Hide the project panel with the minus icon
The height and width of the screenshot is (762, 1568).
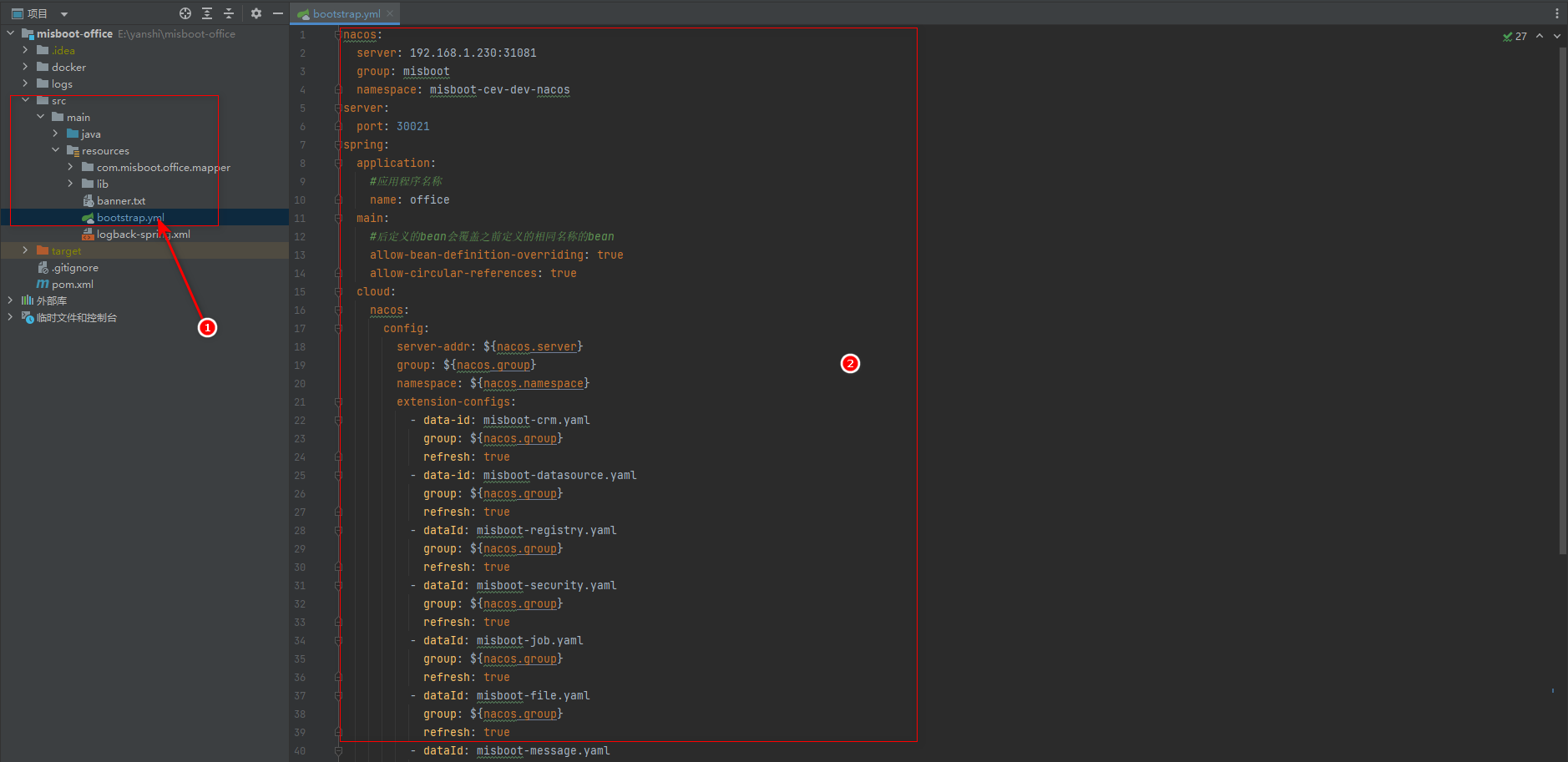278,13
